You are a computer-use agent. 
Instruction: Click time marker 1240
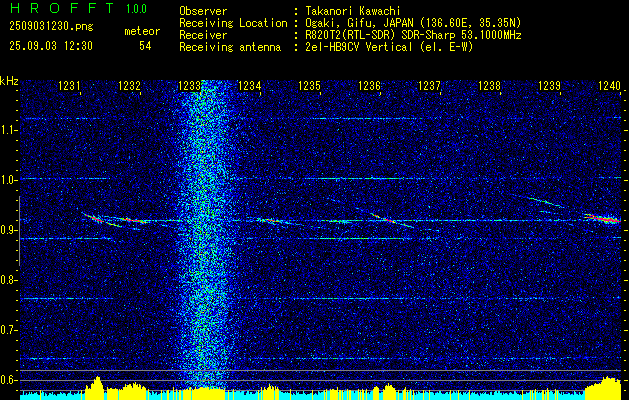[x=609, y=85]
